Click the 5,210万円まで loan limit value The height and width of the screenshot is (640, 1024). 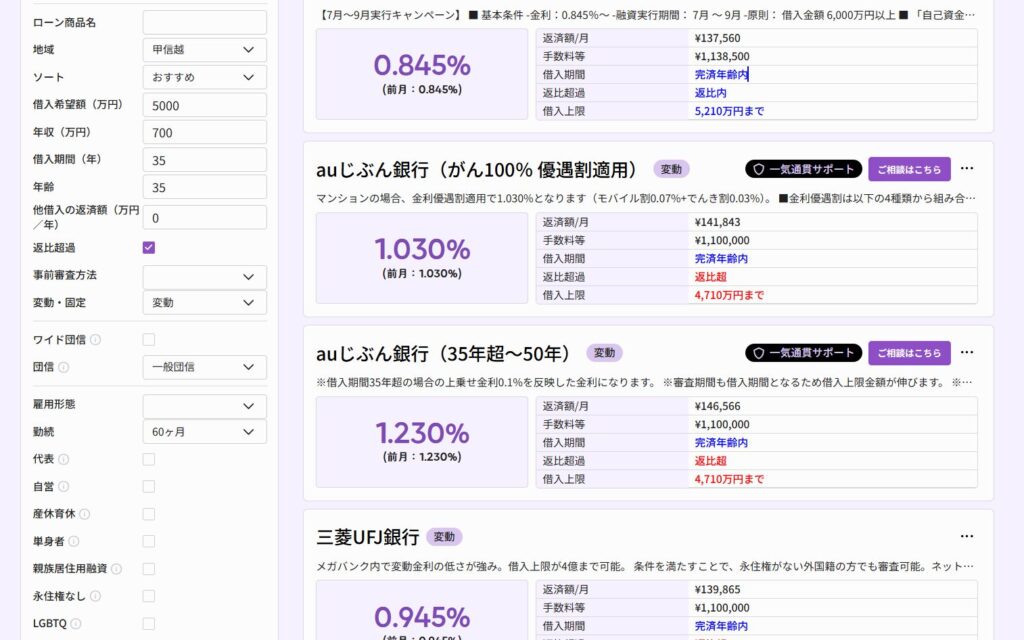[729, 111]
